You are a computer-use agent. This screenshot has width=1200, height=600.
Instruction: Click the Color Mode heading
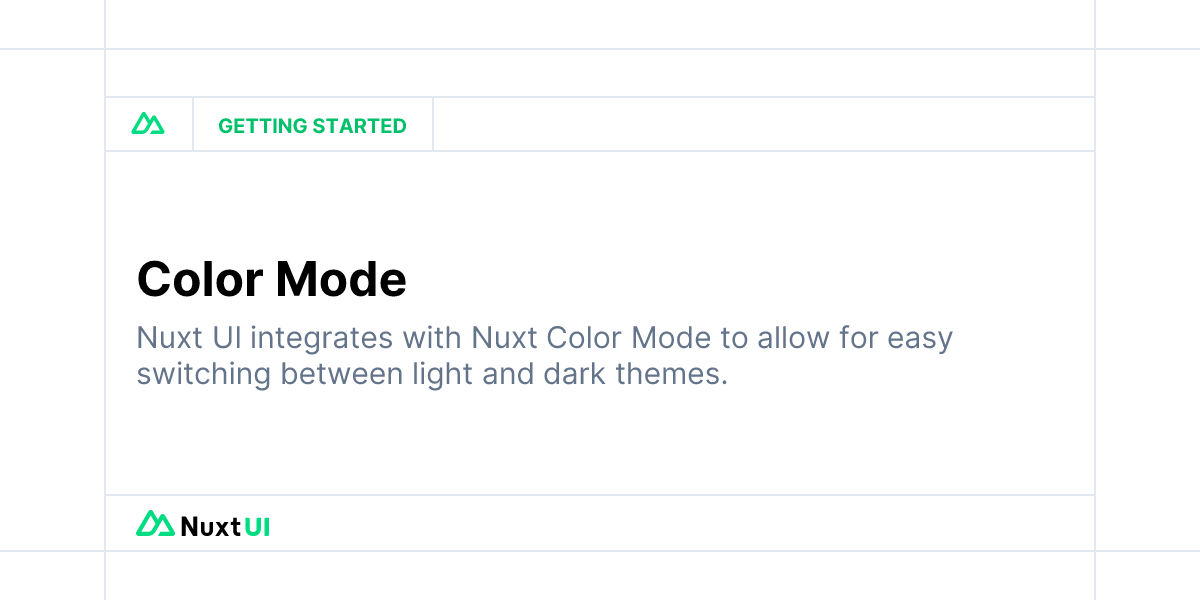click(x=271, y=279)
